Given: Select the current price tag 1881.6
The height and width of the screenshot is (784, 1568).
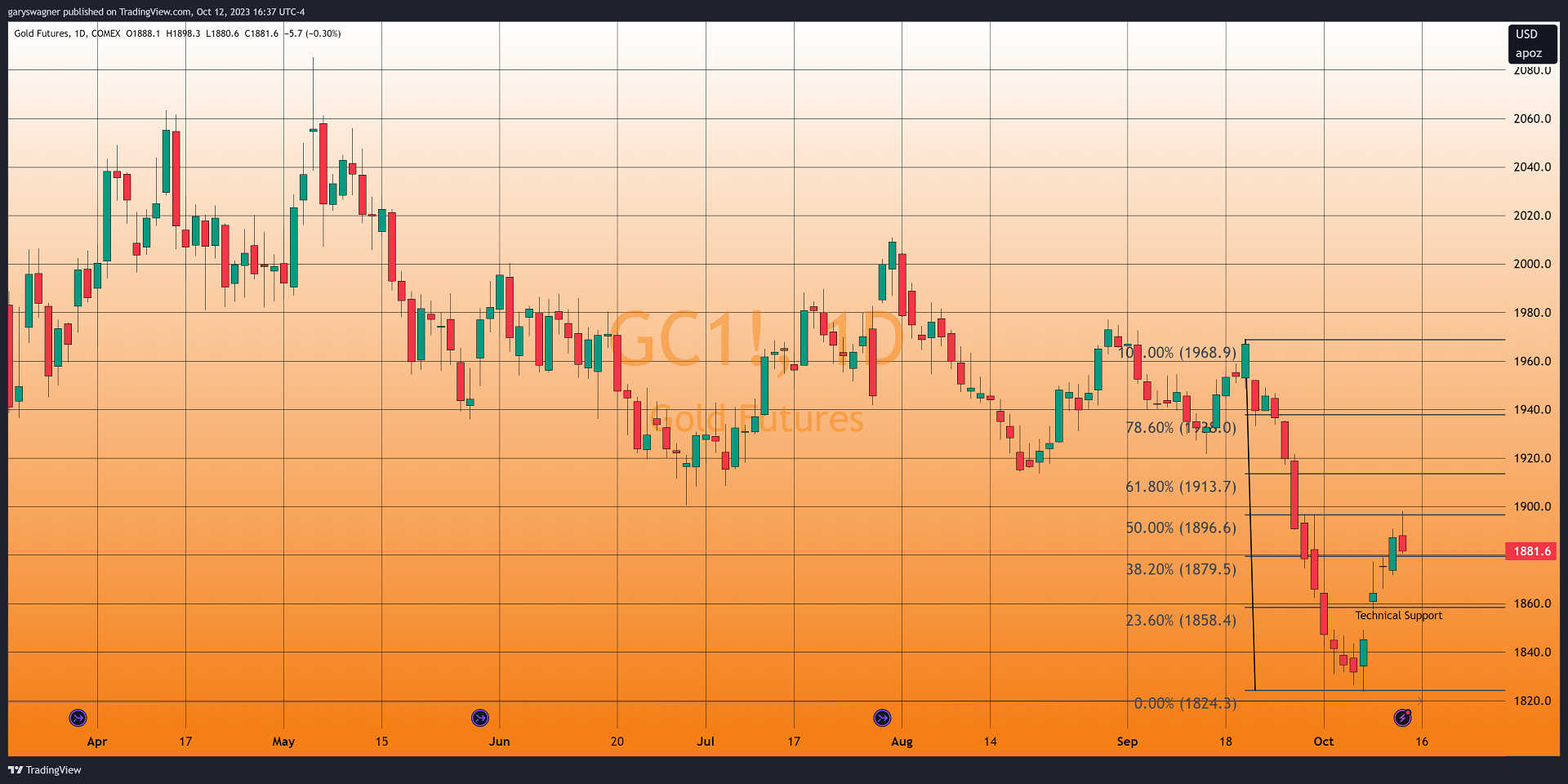Looking at the screenshot, I should coord(1531,551).
